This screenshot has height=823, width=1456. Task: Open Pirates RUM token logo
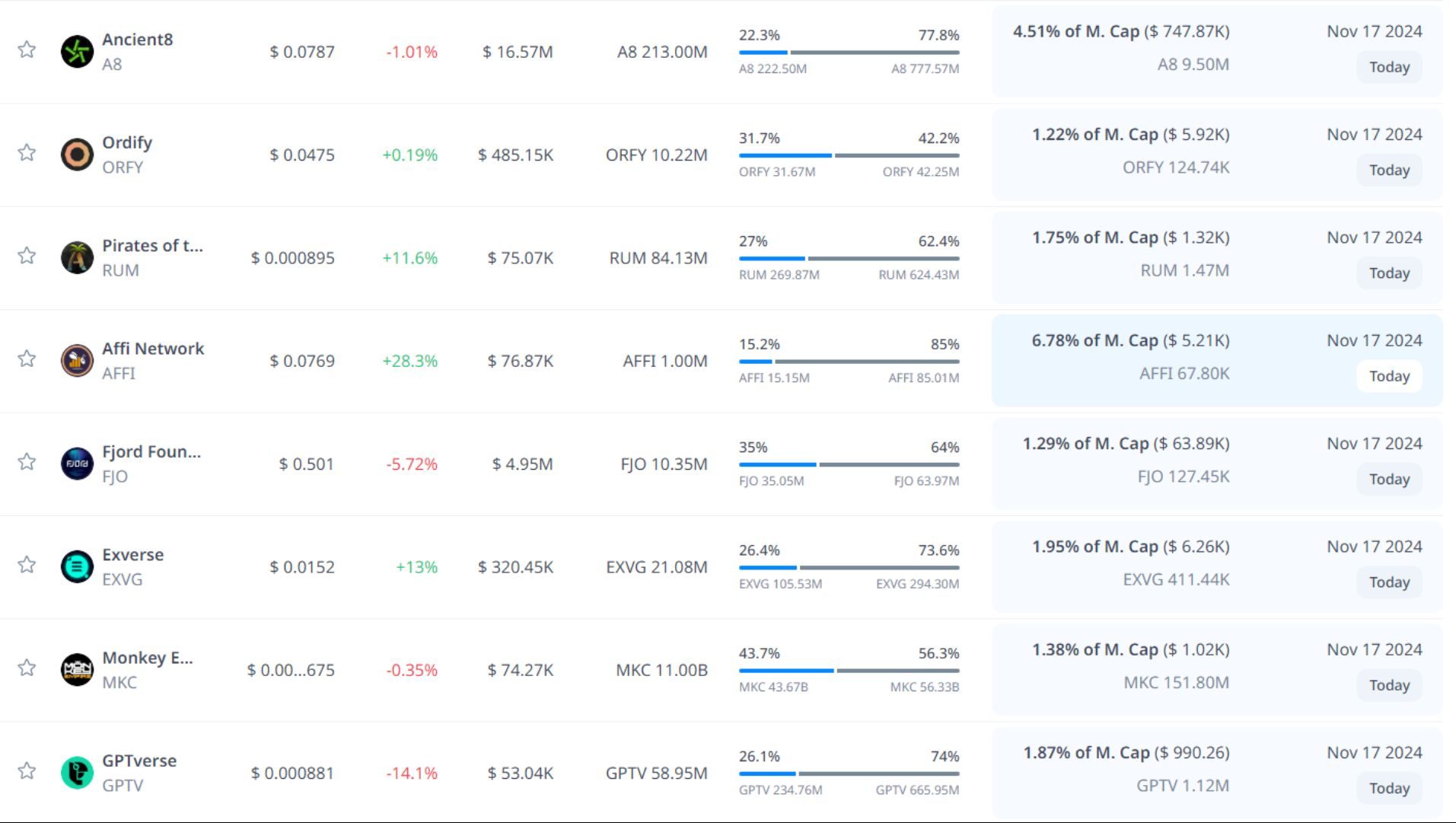coord(77,258)
